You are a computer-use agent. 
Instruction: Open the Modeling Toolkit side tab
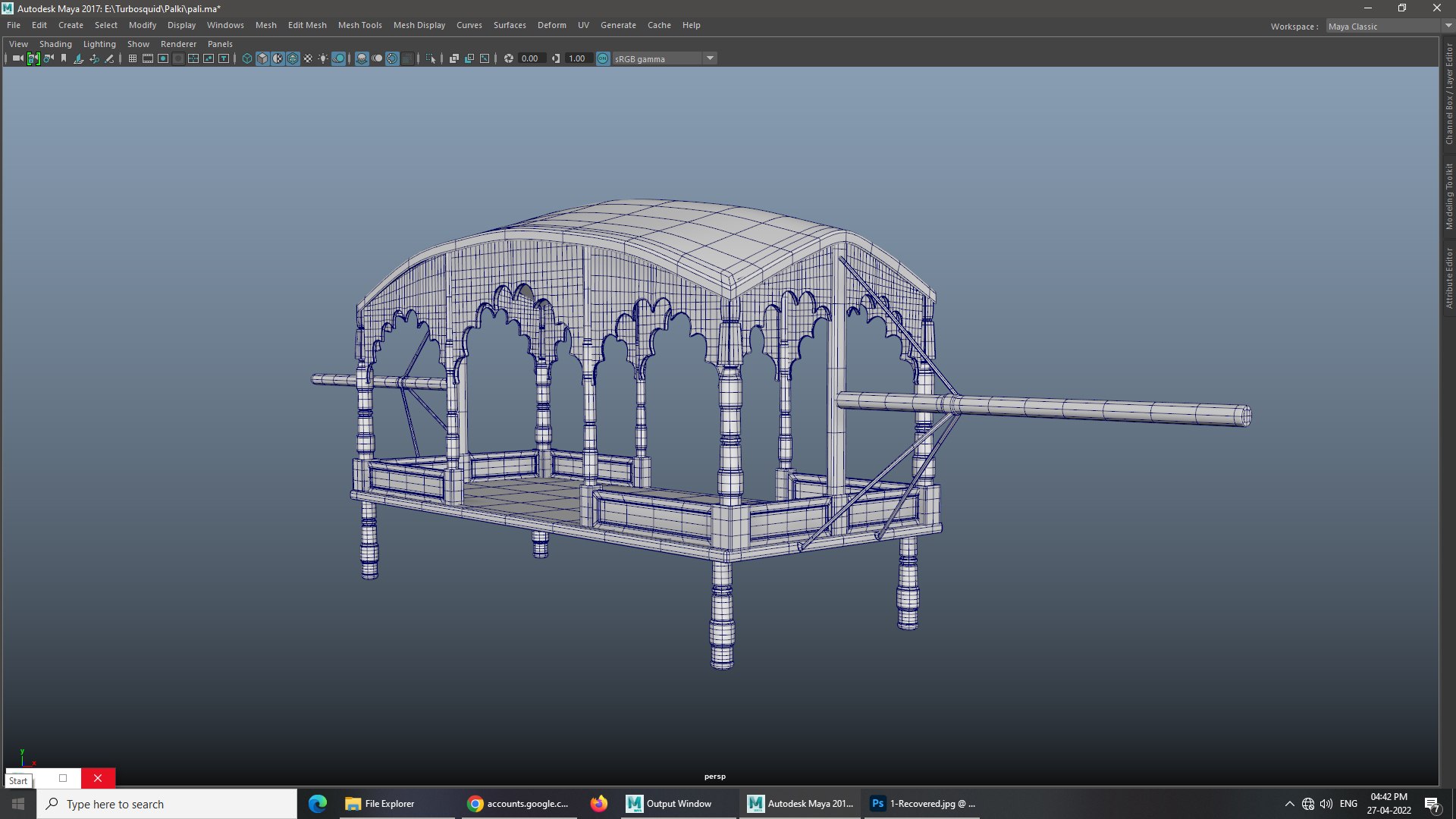pyautogui.click(x=1448, y=196)
